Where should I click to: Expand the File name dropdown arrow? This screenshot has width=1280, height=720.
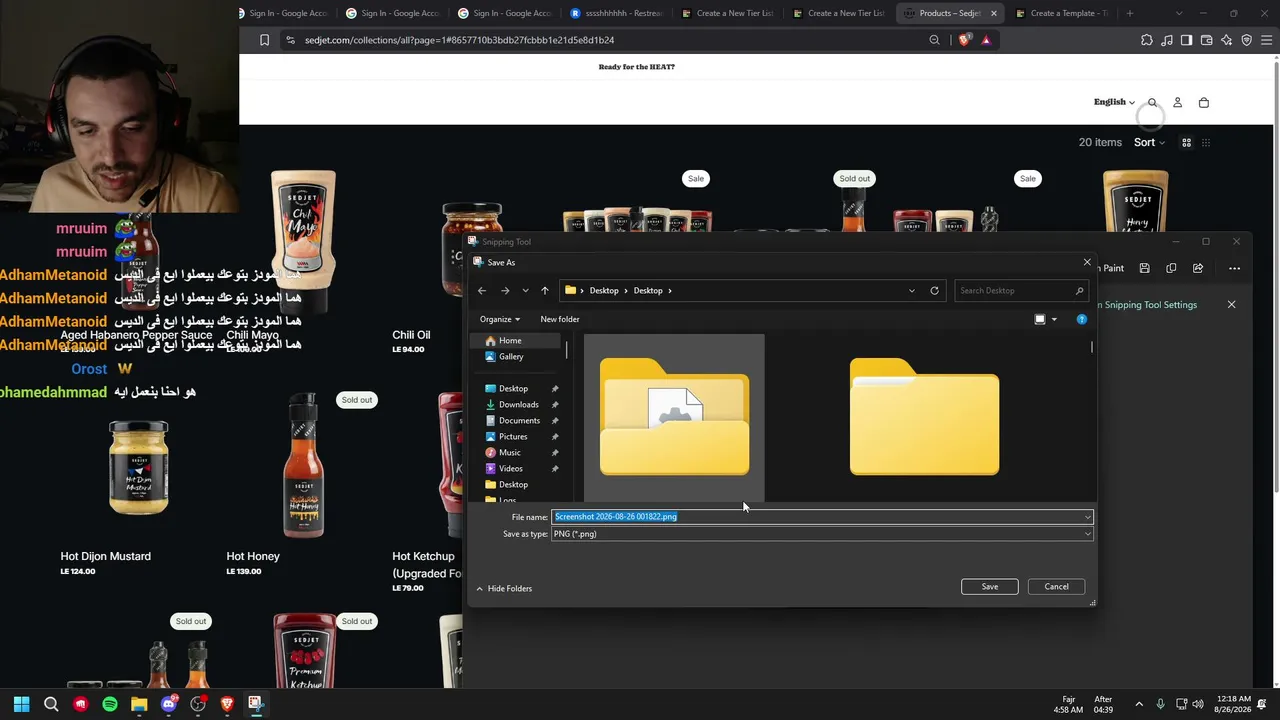pyautogui.click(x=1087, y=517)
